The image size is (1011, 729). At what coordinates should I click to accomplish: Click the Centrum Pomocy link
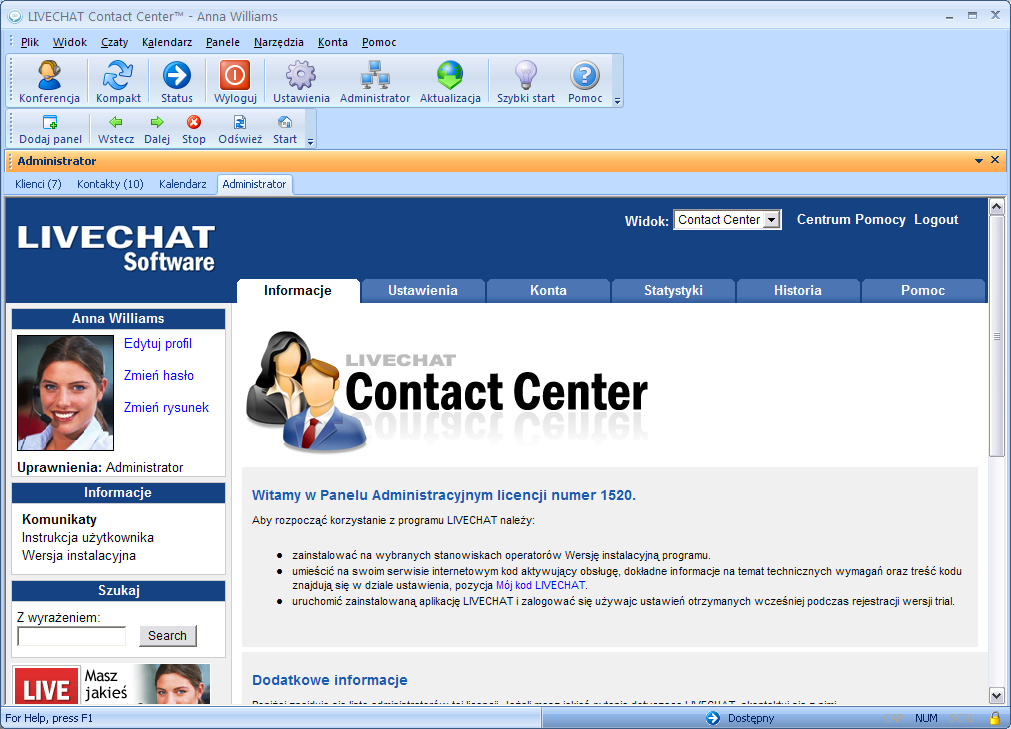[851, 220]
